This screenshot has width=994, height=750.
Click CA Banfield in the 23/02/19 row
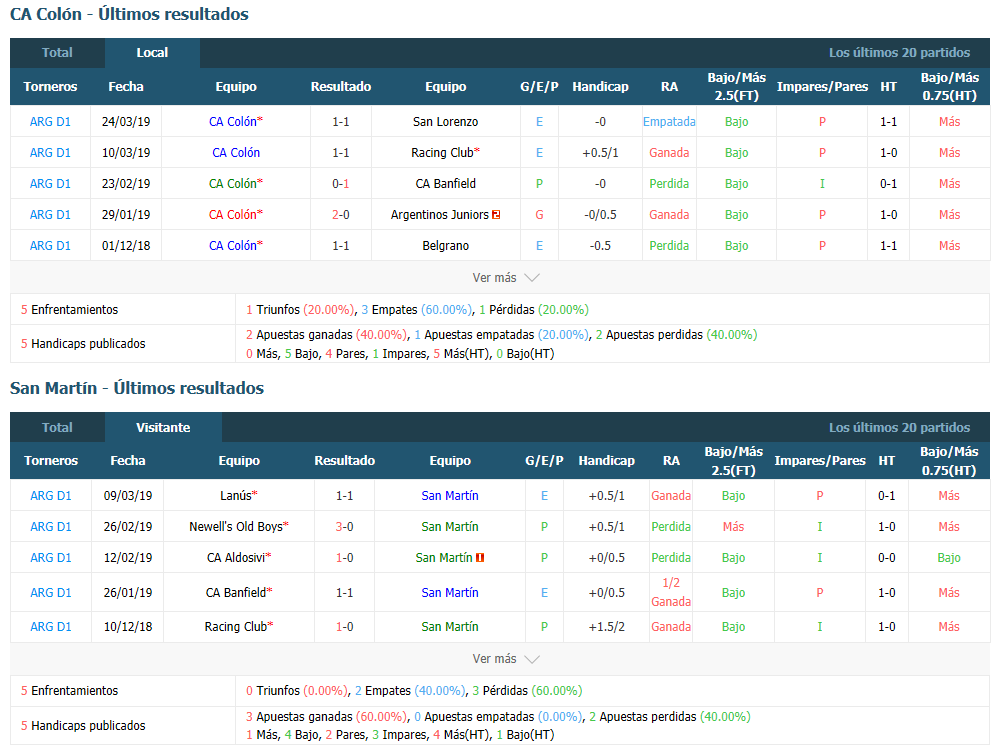[446, 184]
